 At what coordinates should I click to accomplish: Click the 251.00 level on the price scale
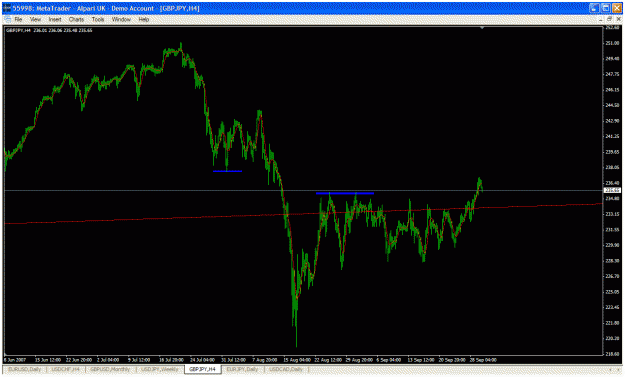(x=613, y=43)
